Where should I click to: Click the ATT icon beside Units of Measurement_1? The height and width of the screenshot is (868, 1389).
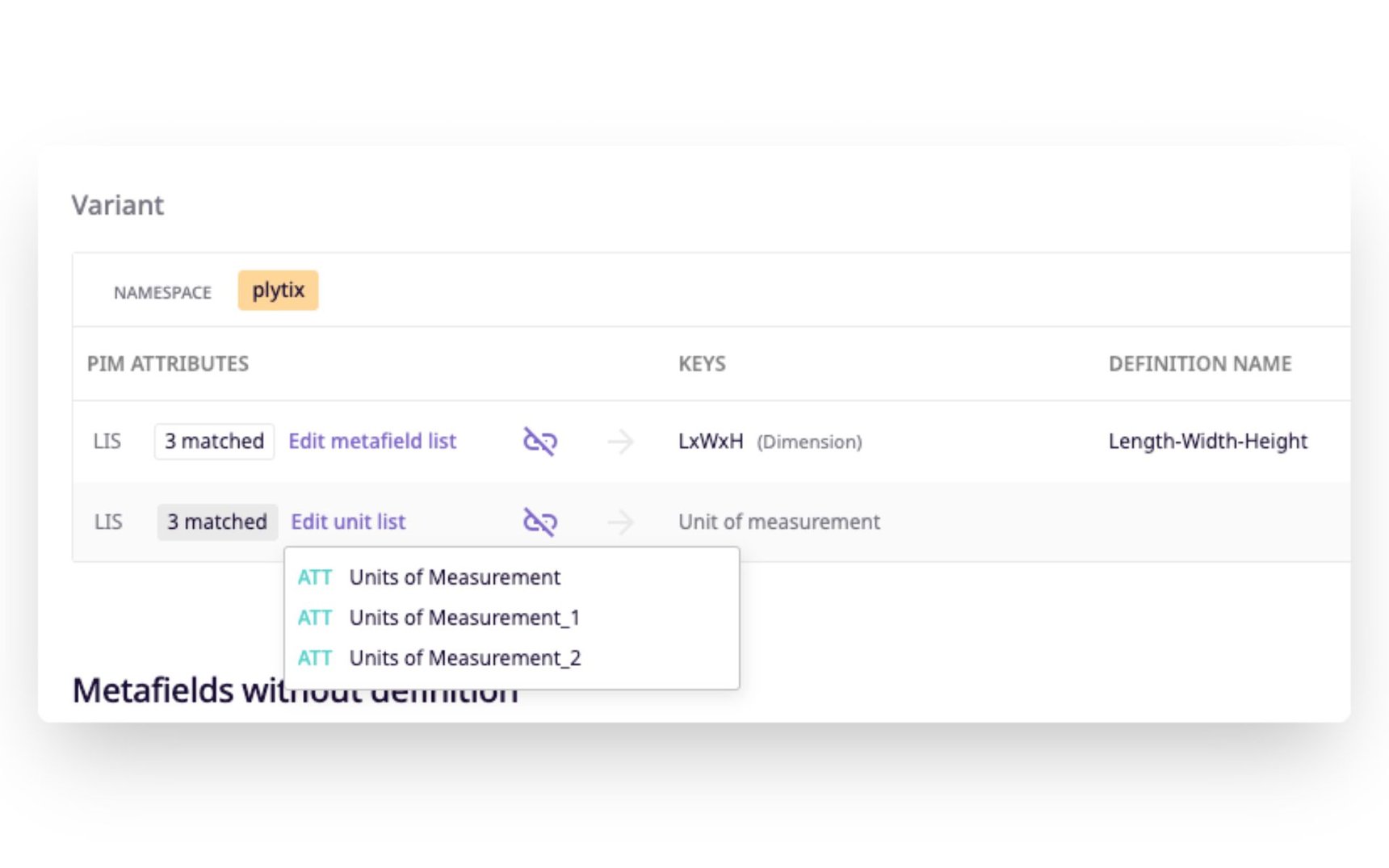tap(315, 618)
